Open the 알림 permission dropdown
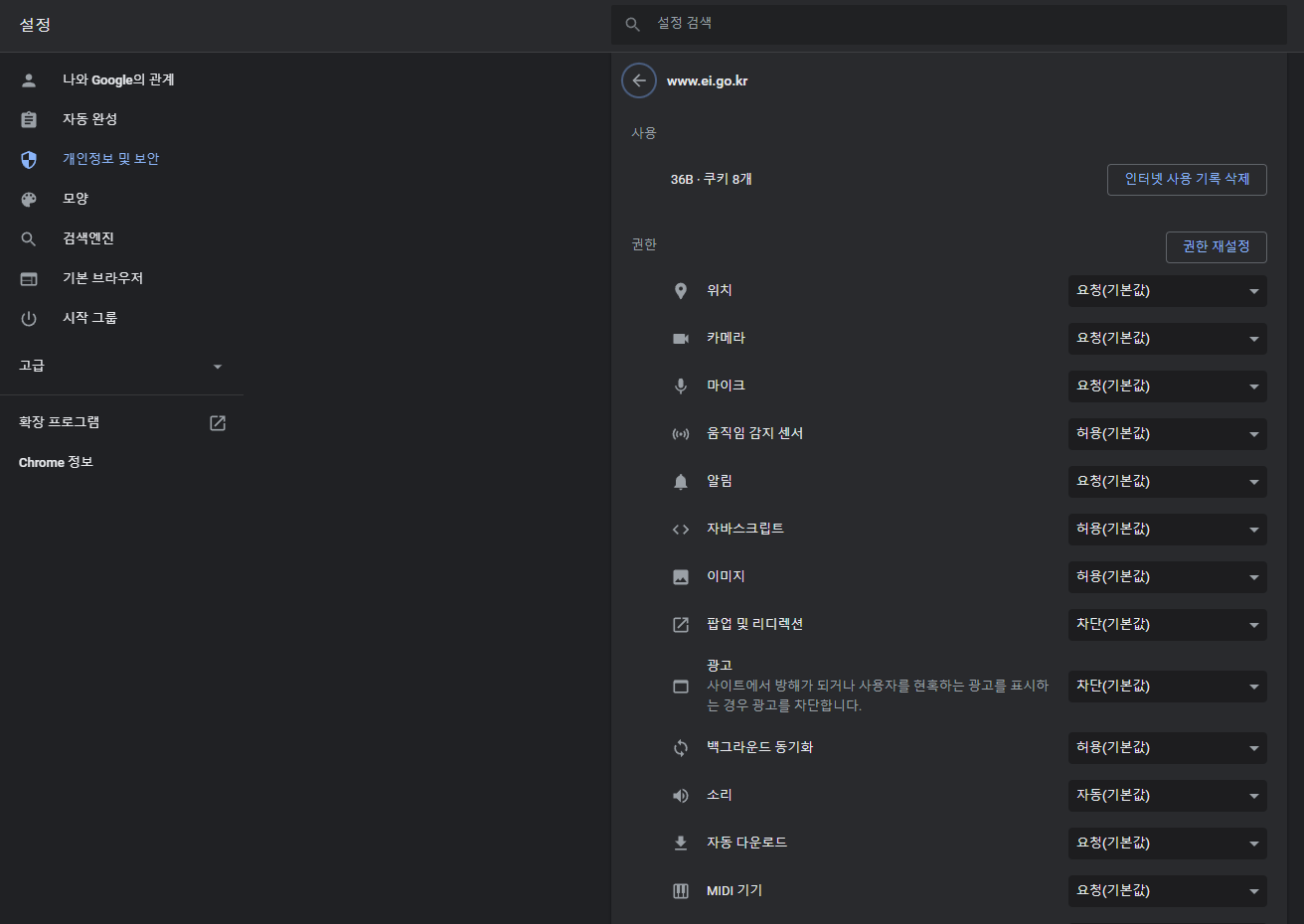 (1168, 482)
